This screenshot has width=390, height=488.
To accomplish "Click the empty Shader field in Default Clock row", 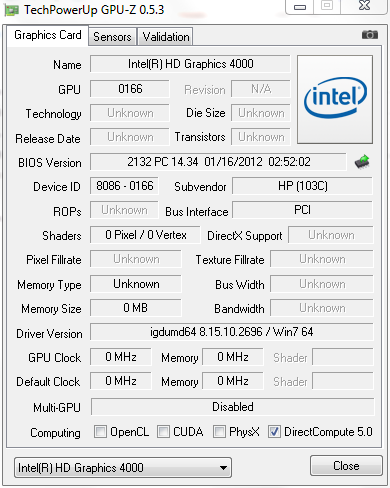I will point(343,381).
